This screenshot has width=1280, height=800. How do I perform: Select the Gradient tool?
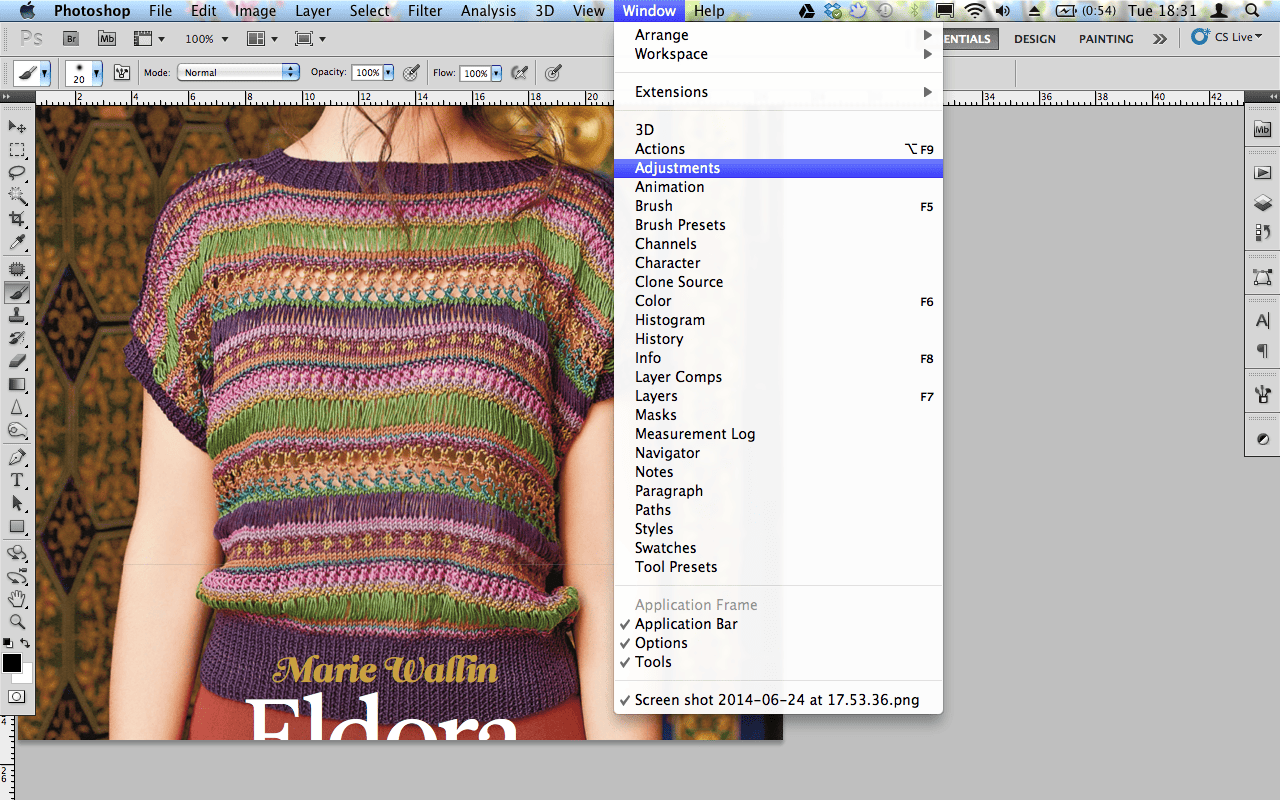pos(17,385)
